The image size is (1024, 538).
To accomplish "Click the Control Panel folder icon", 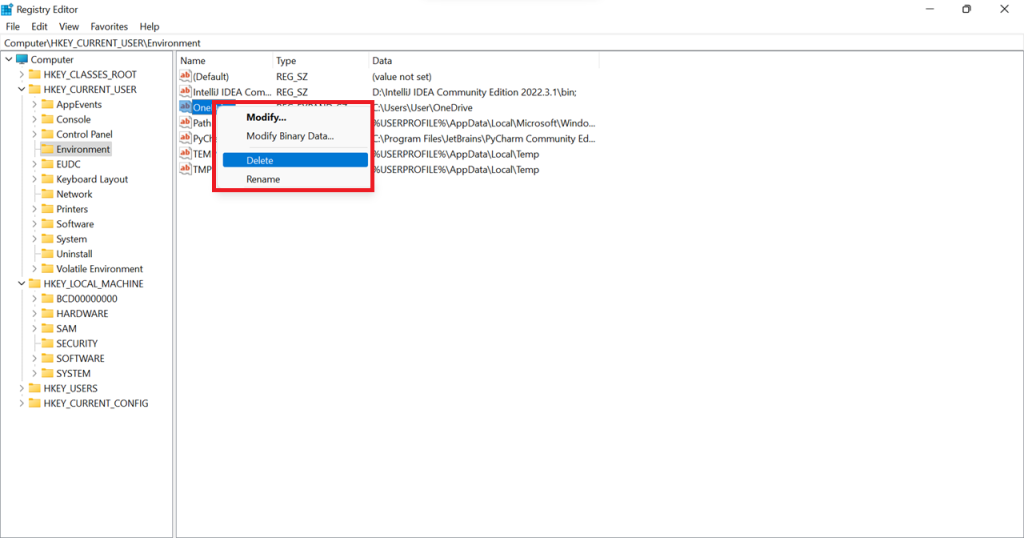I will click(47, 134).
